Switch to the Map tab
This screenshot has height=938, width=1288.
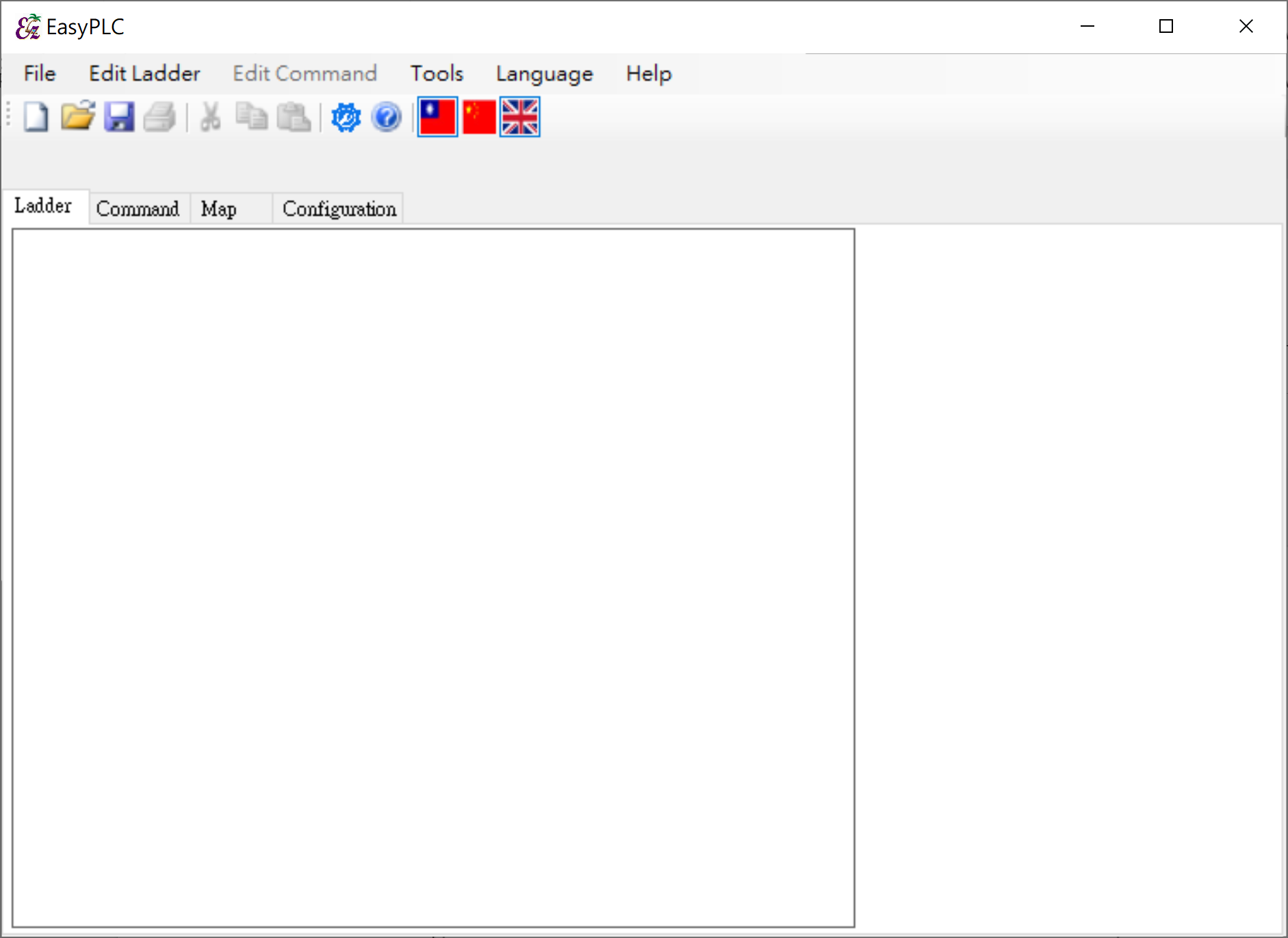[x=231, y=209]
